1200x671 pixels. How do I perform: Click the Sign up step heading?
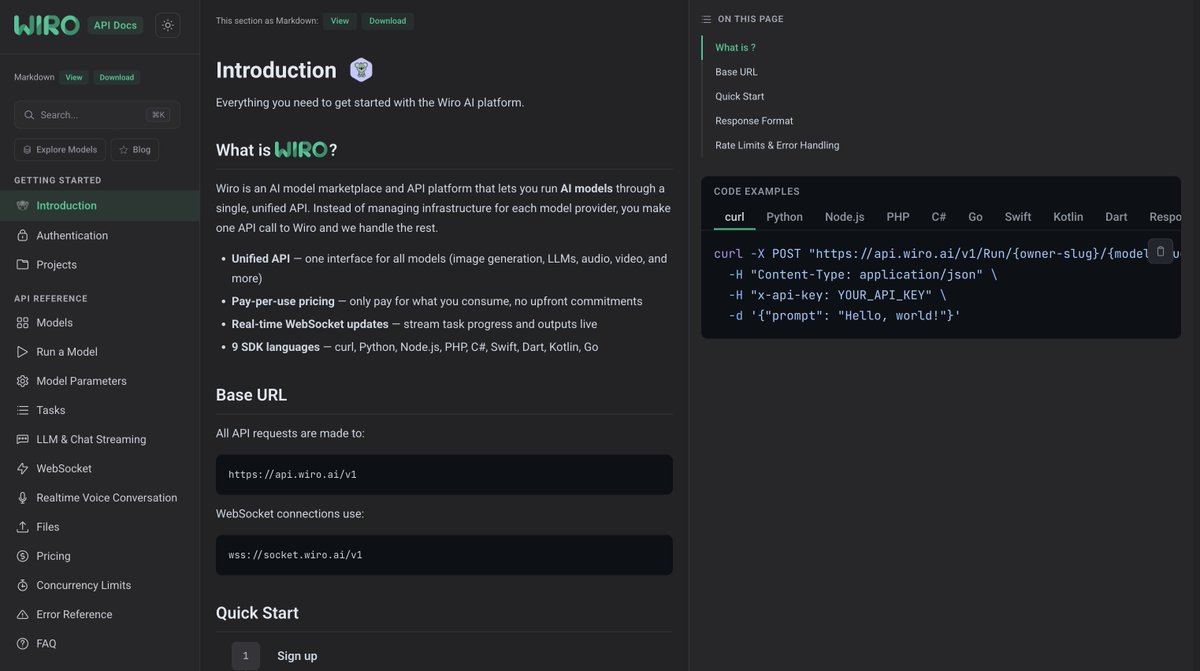click(x=297, y=656)
